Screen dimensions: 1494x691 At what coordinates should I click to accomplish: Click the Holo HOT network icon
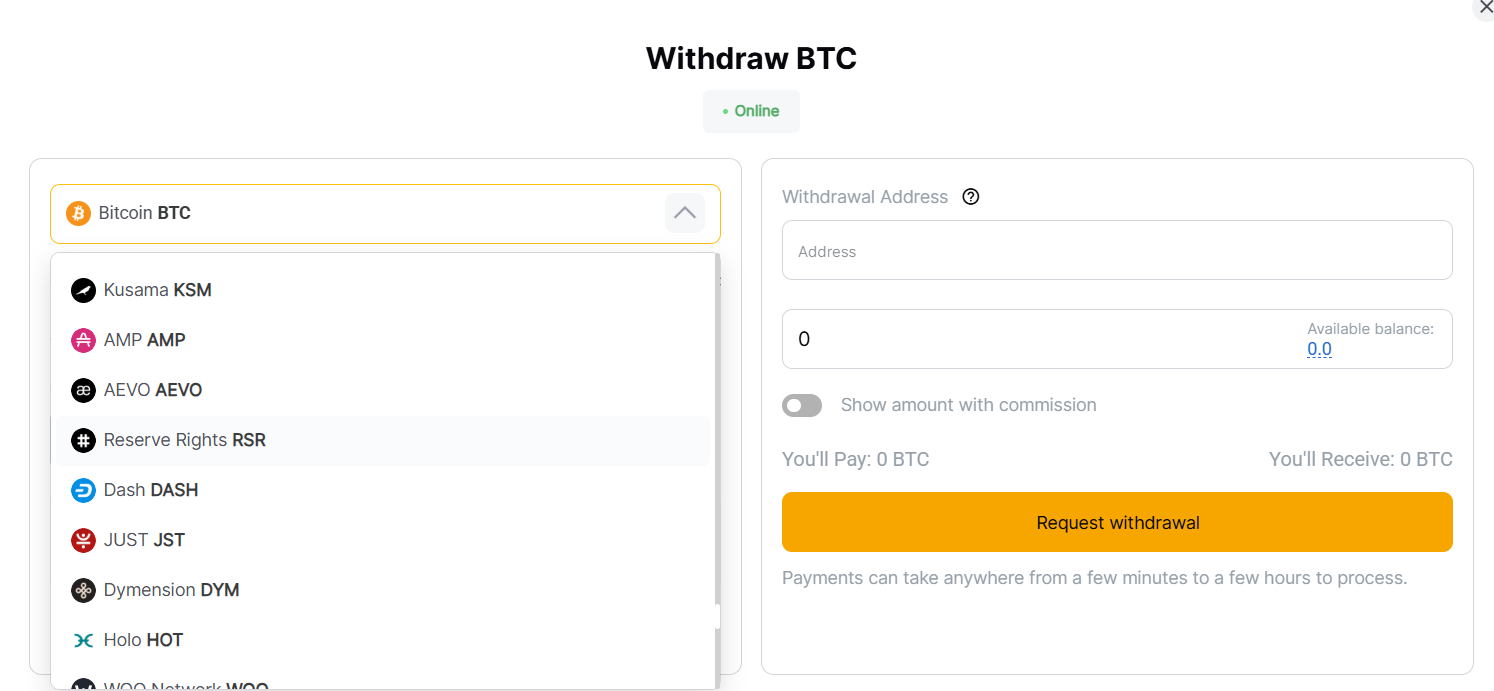click(84, 640)
